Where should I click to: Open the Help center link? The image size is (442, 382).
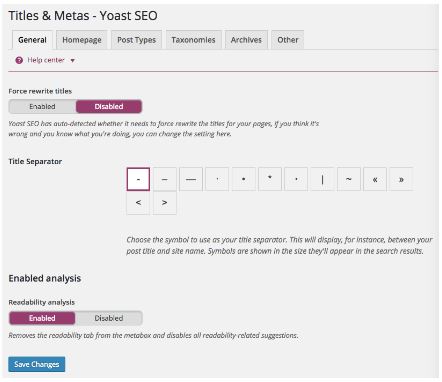(46, 60)
